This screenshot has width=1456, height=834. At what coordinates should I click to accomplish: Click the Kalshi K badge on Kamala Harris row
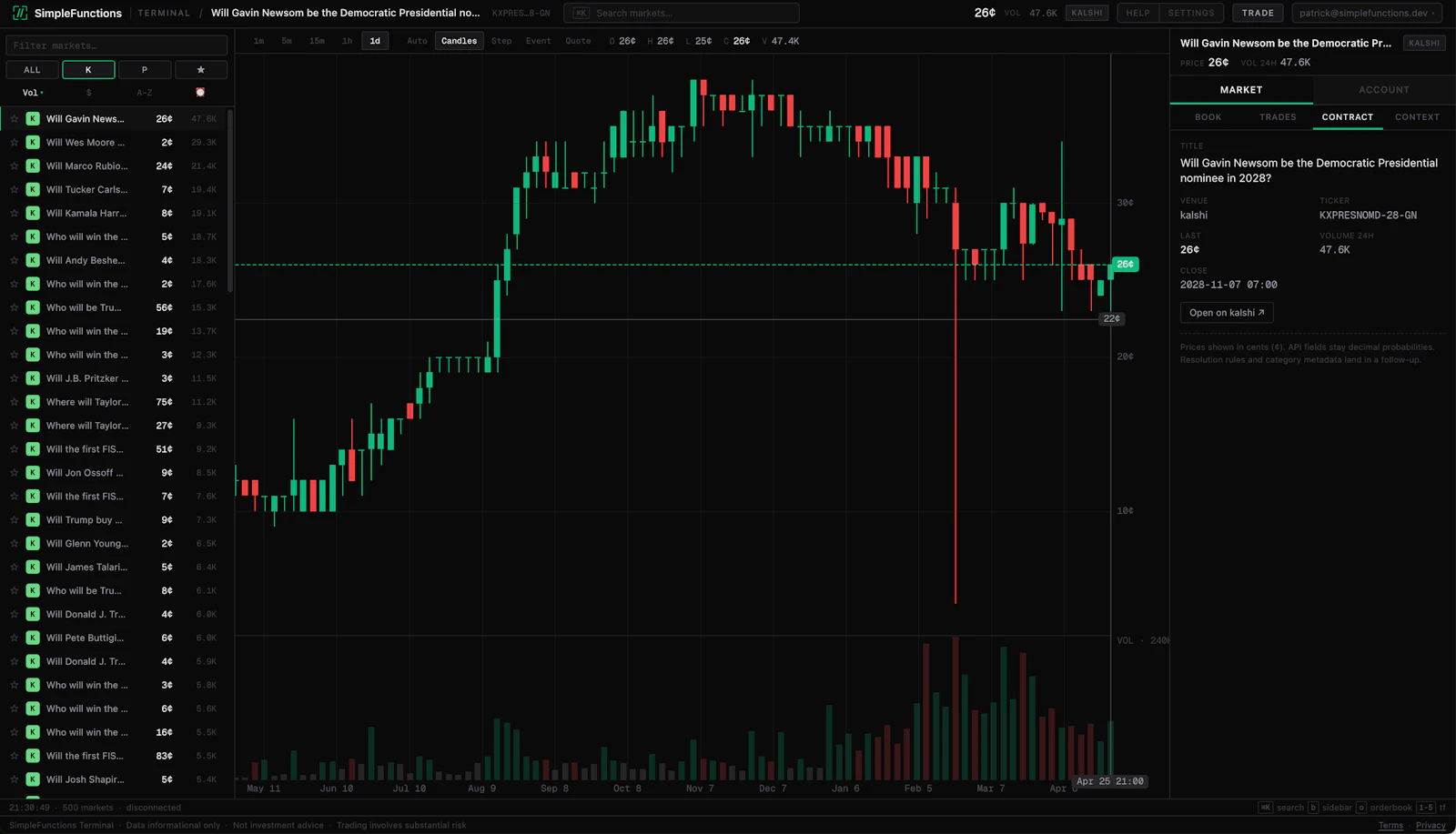click(33, 214)
